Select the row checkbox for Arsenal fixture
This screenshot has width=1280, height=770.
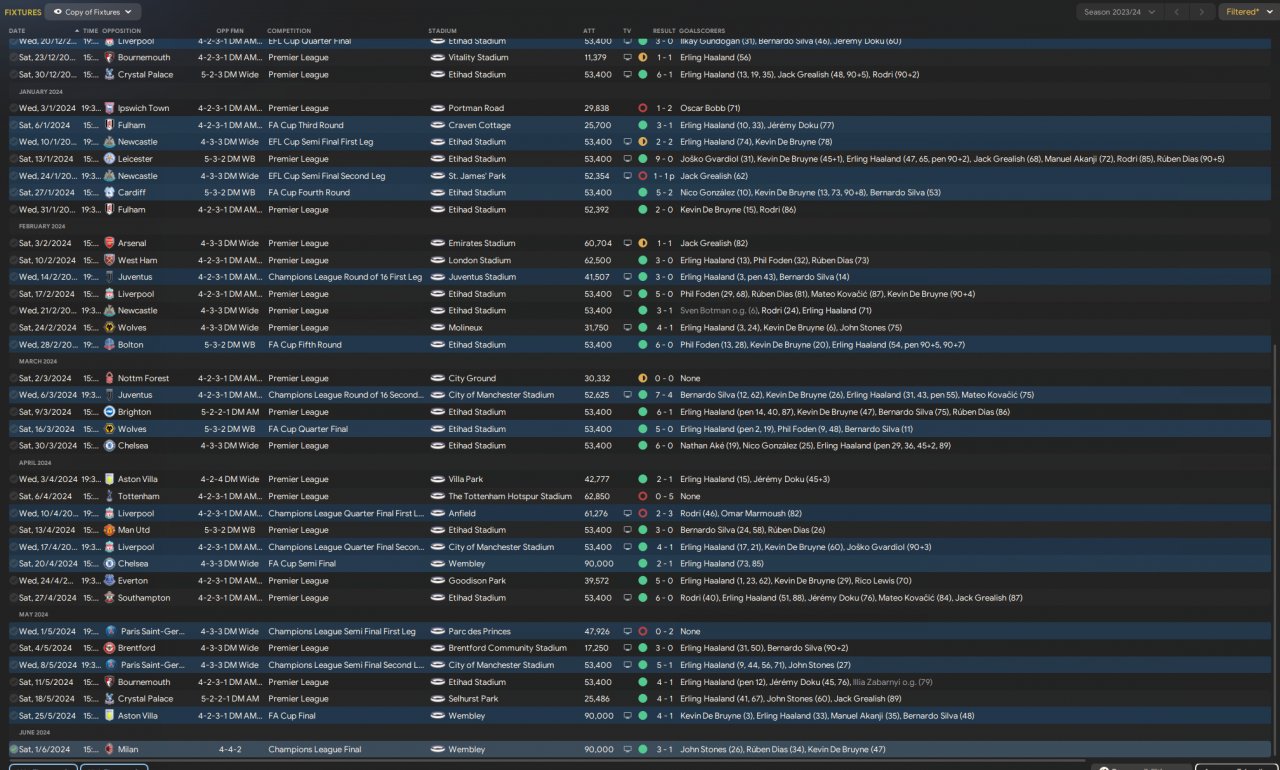point(13,243)
